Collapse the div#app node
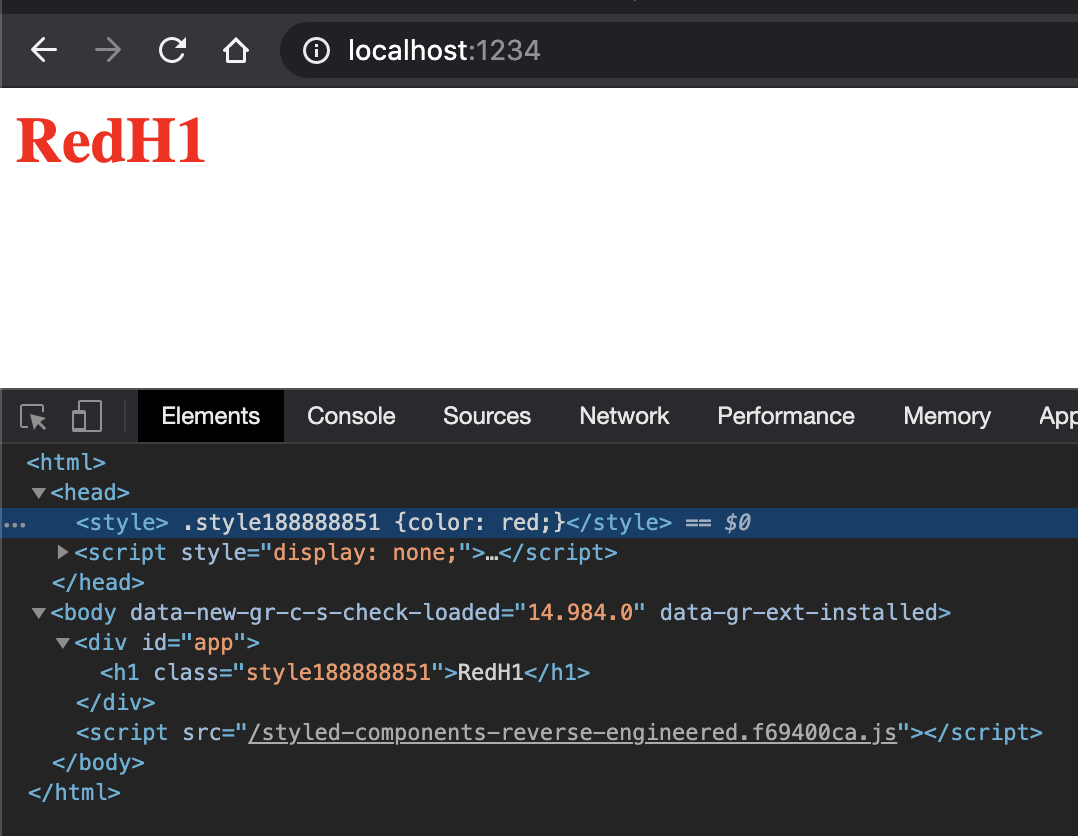Viewport: 1078px width, 836px height. (x=63, y=643)
